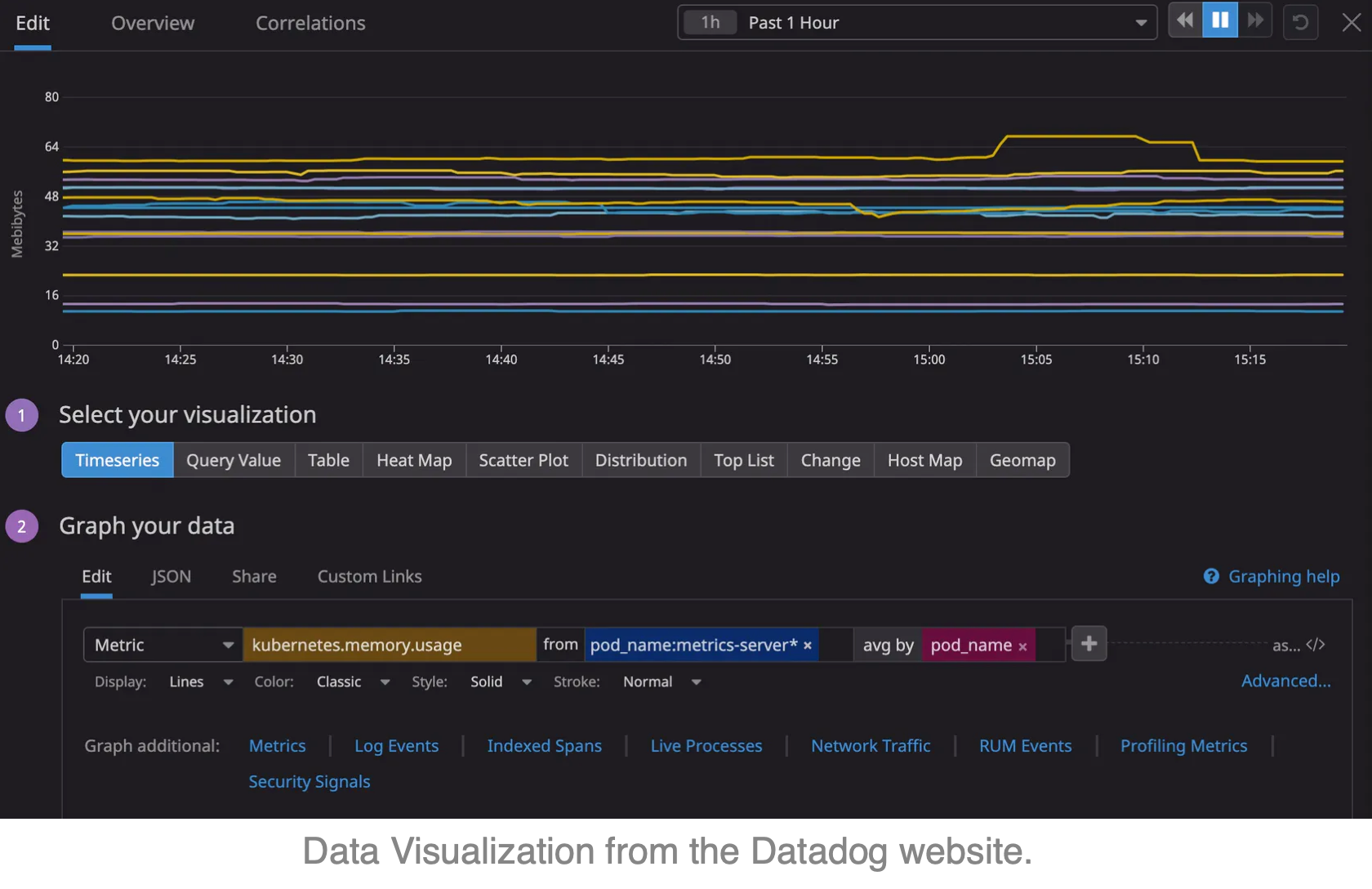Image resolution: width=1372 pixels, height=889 pixels.
Task: Select Change visualization
Action: tap(831, 460)
